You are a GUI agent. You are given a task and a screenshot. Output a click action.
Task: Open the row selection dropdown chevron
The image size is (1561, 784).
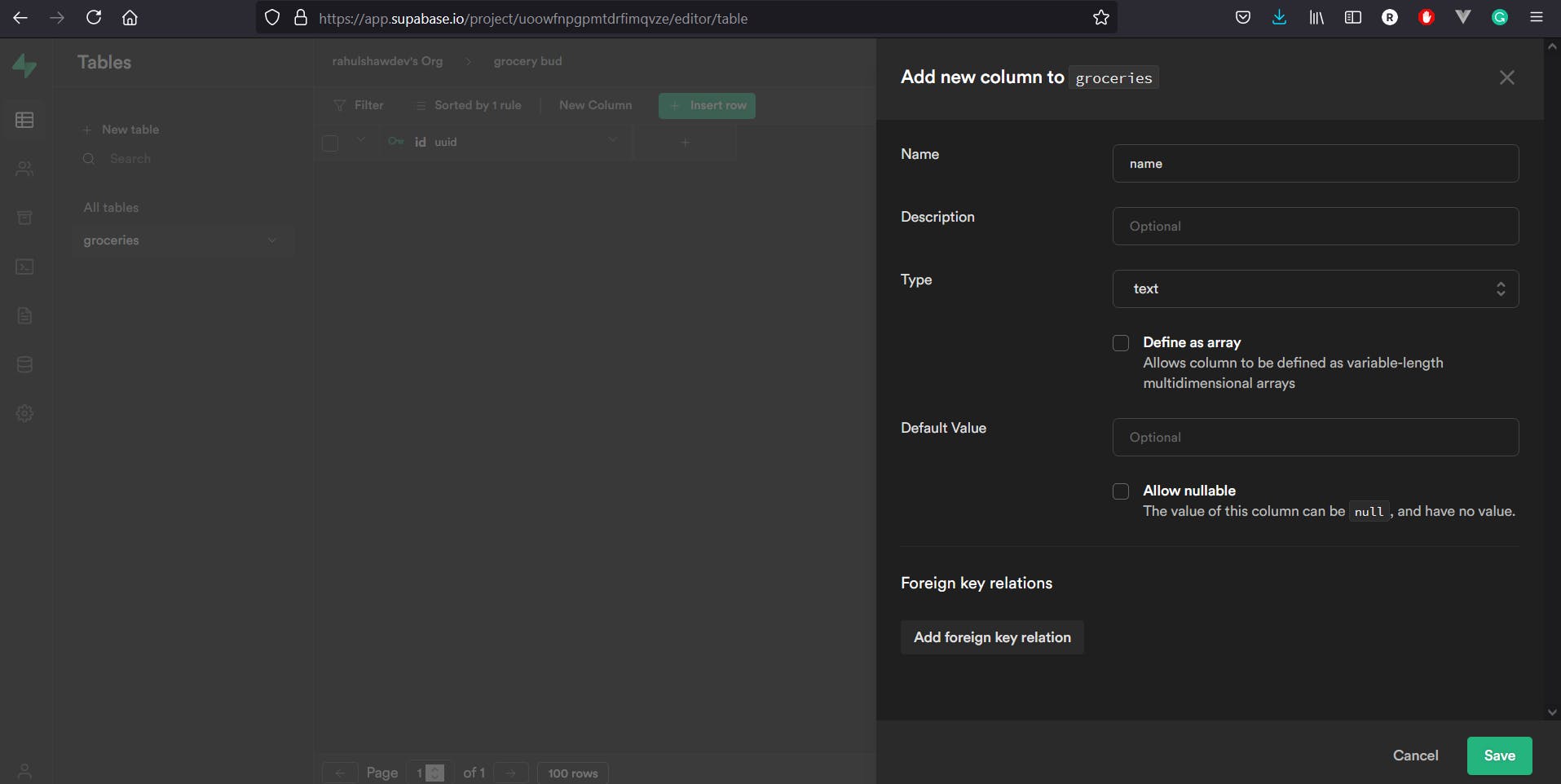(360, 140)
